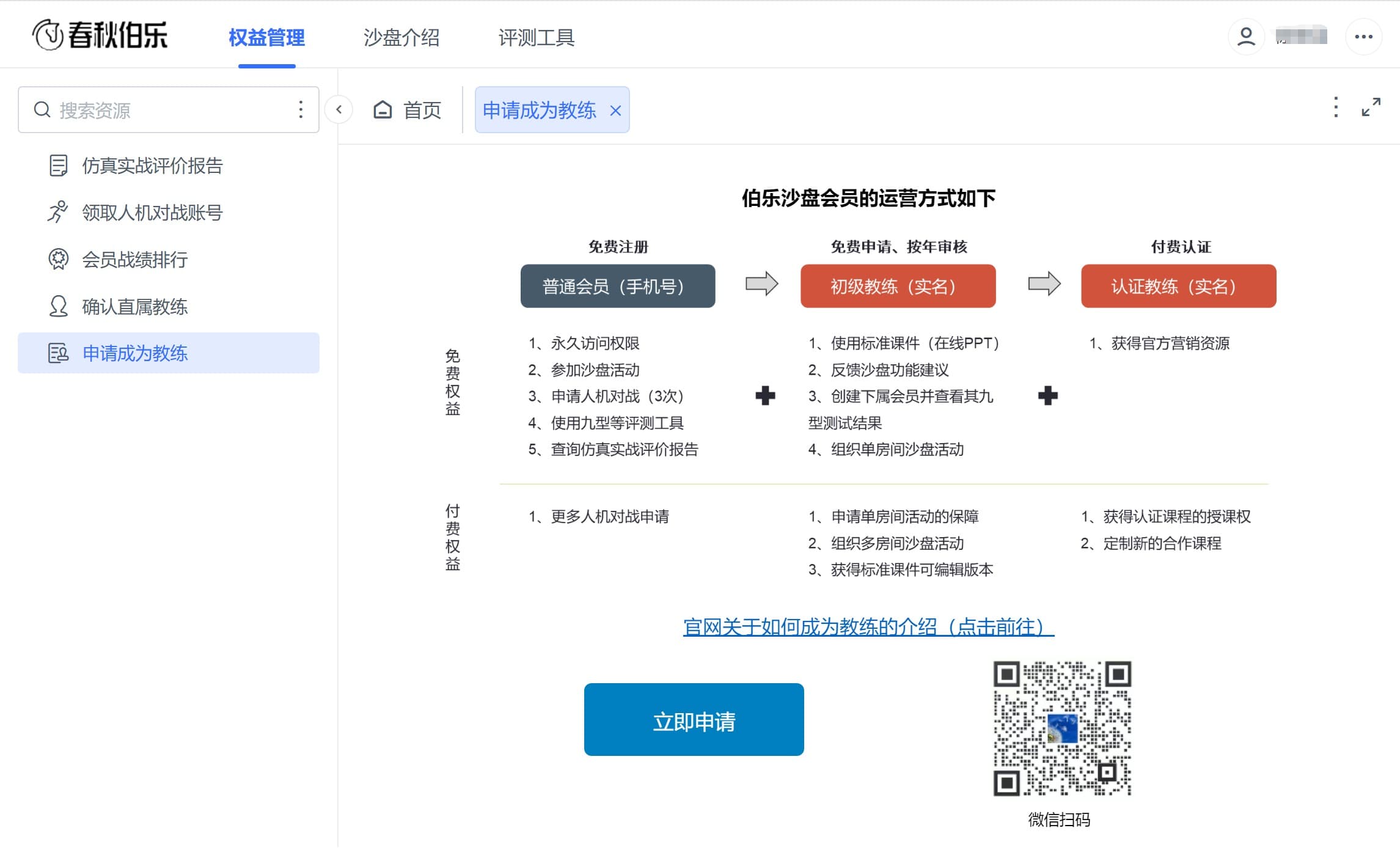This screenshot has height=850, width=1400.
Task: Open search options vertical dots
Action: tap(300, 110)
